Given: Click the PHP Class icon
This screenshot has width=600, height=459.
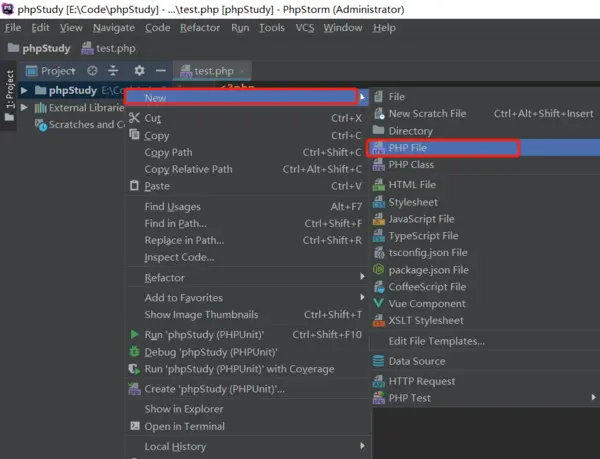Looking at the screenshot, I should 378,165.
